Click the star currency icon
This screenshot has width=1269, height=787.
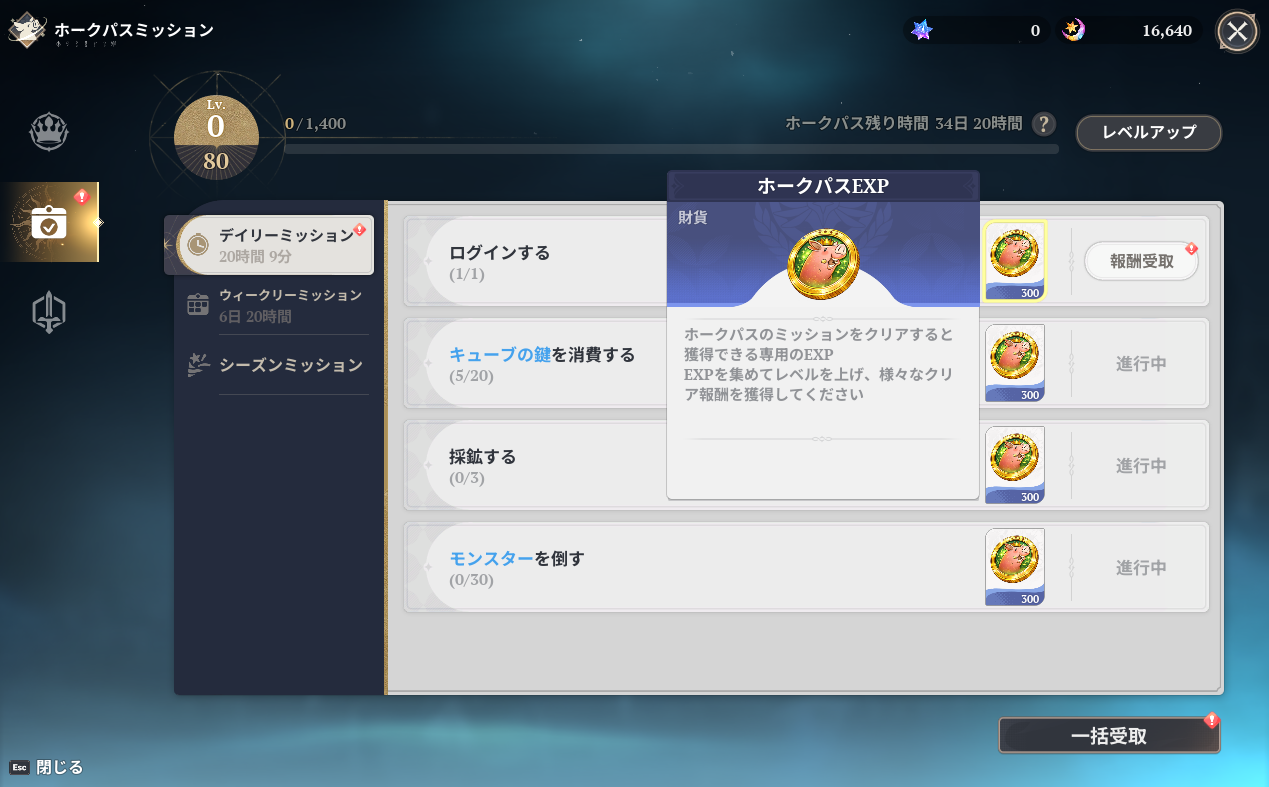point(922,30)
